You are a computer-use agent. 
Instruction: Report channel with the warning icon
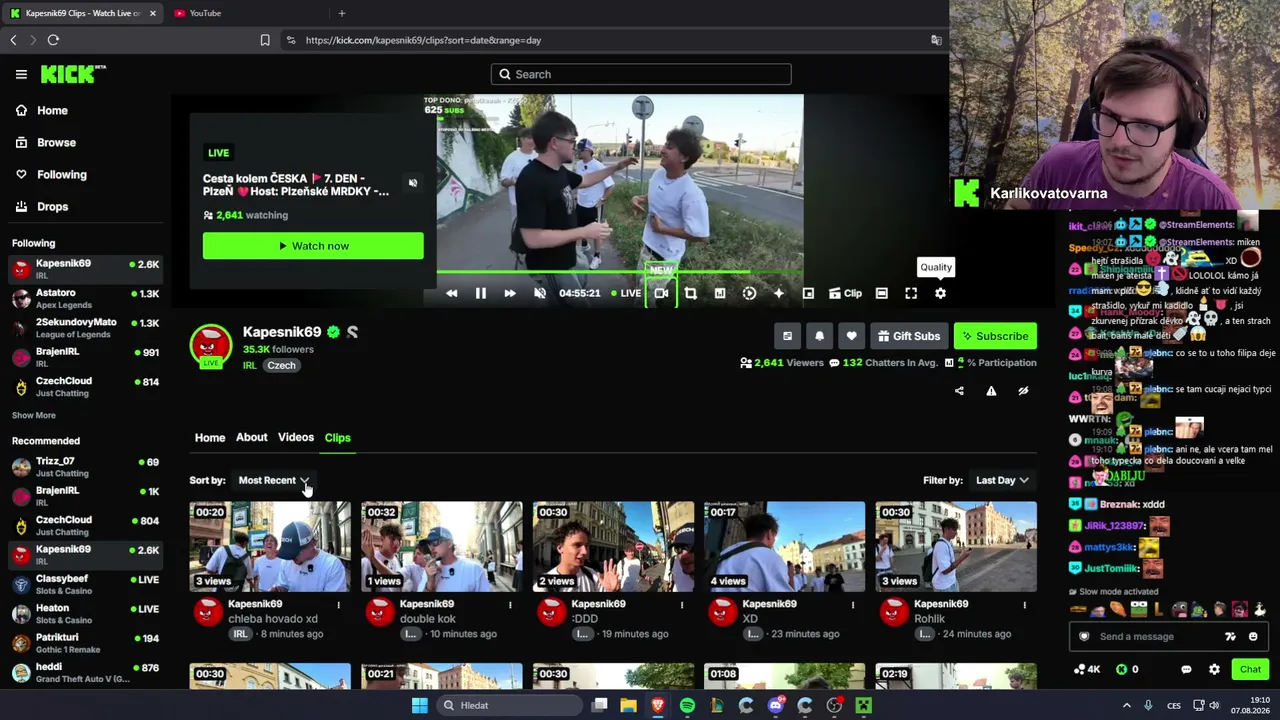click(991, 391)
